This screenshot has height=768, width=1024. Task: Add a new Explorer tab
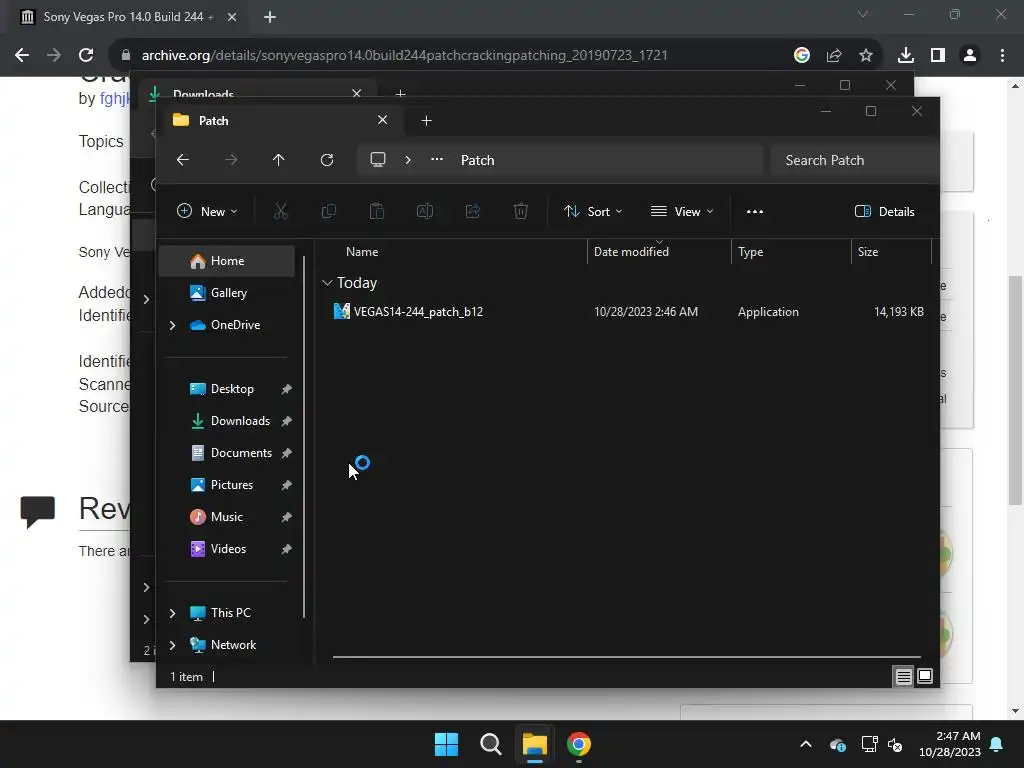point(426,120)
